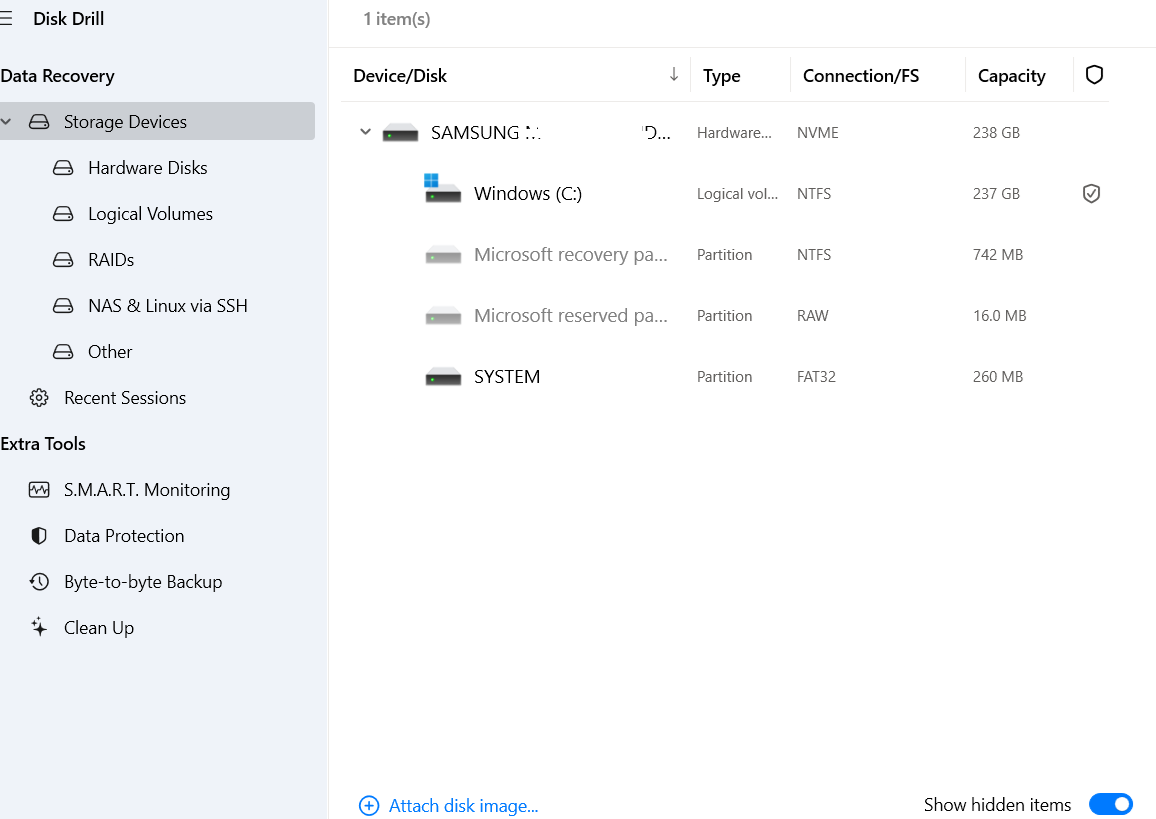Screen dimensions: 1156x819
Task: Open S.M.A.R.T. Monitoring tool
Action: (x=147, y=490)
